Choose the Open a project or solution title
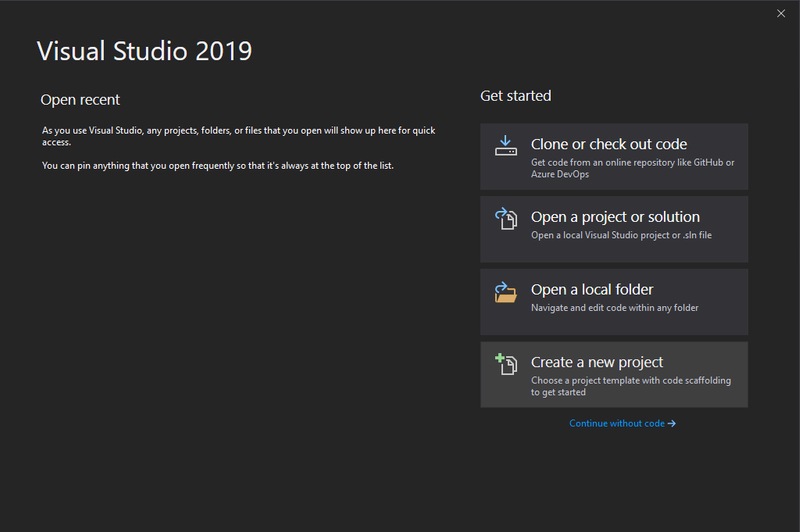800x532 pixels. point(615,217)
